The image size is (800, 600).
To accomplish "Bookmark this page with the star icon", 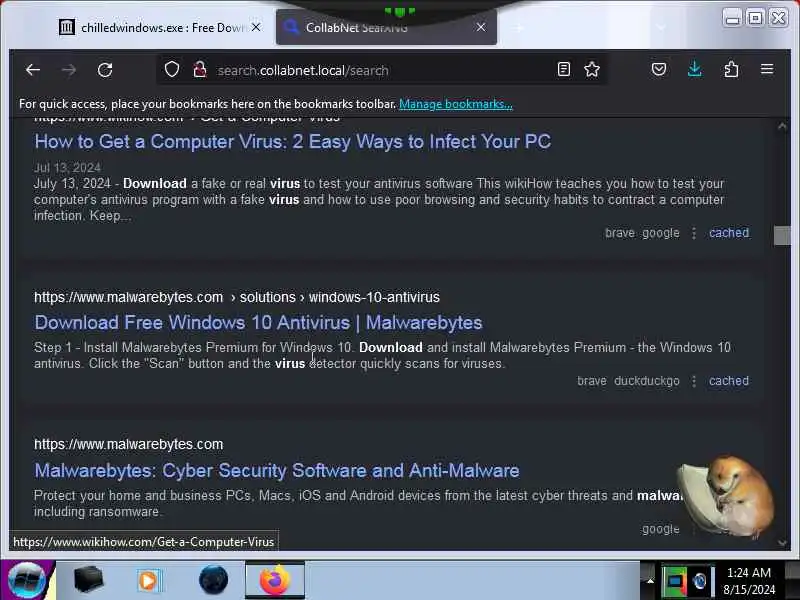I will 592,69.
